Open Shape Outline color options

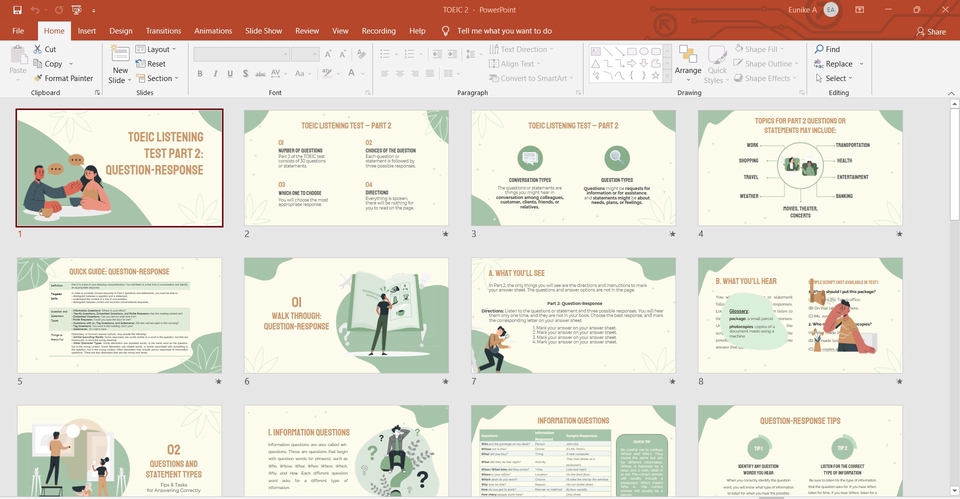tap(766, 64)
